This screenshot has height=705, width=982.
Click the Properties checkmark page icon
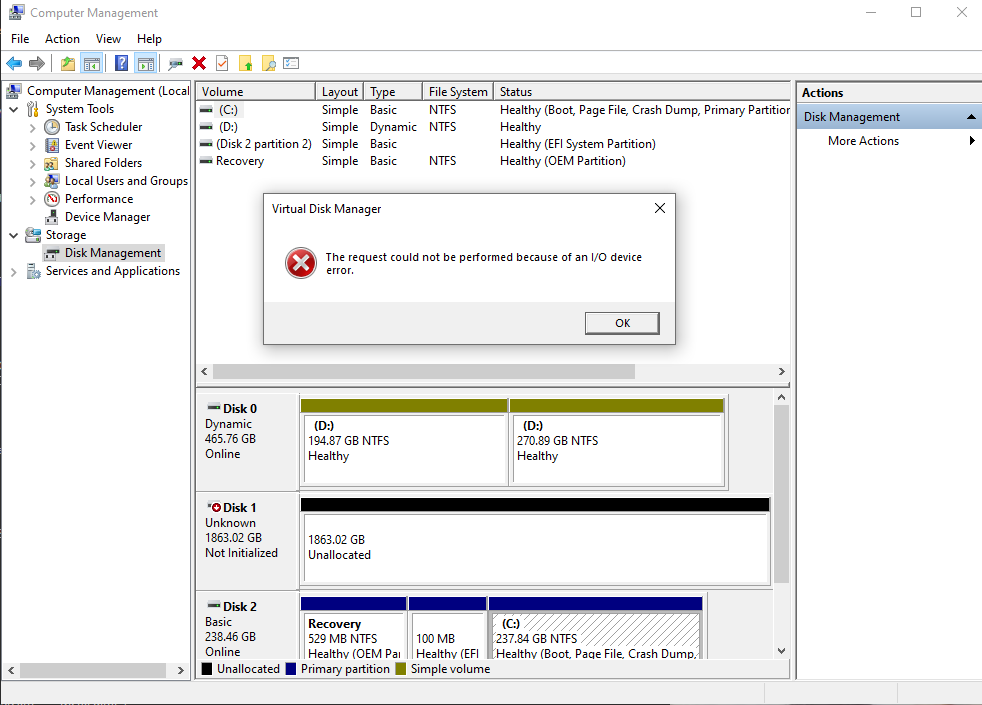[222, 63]
